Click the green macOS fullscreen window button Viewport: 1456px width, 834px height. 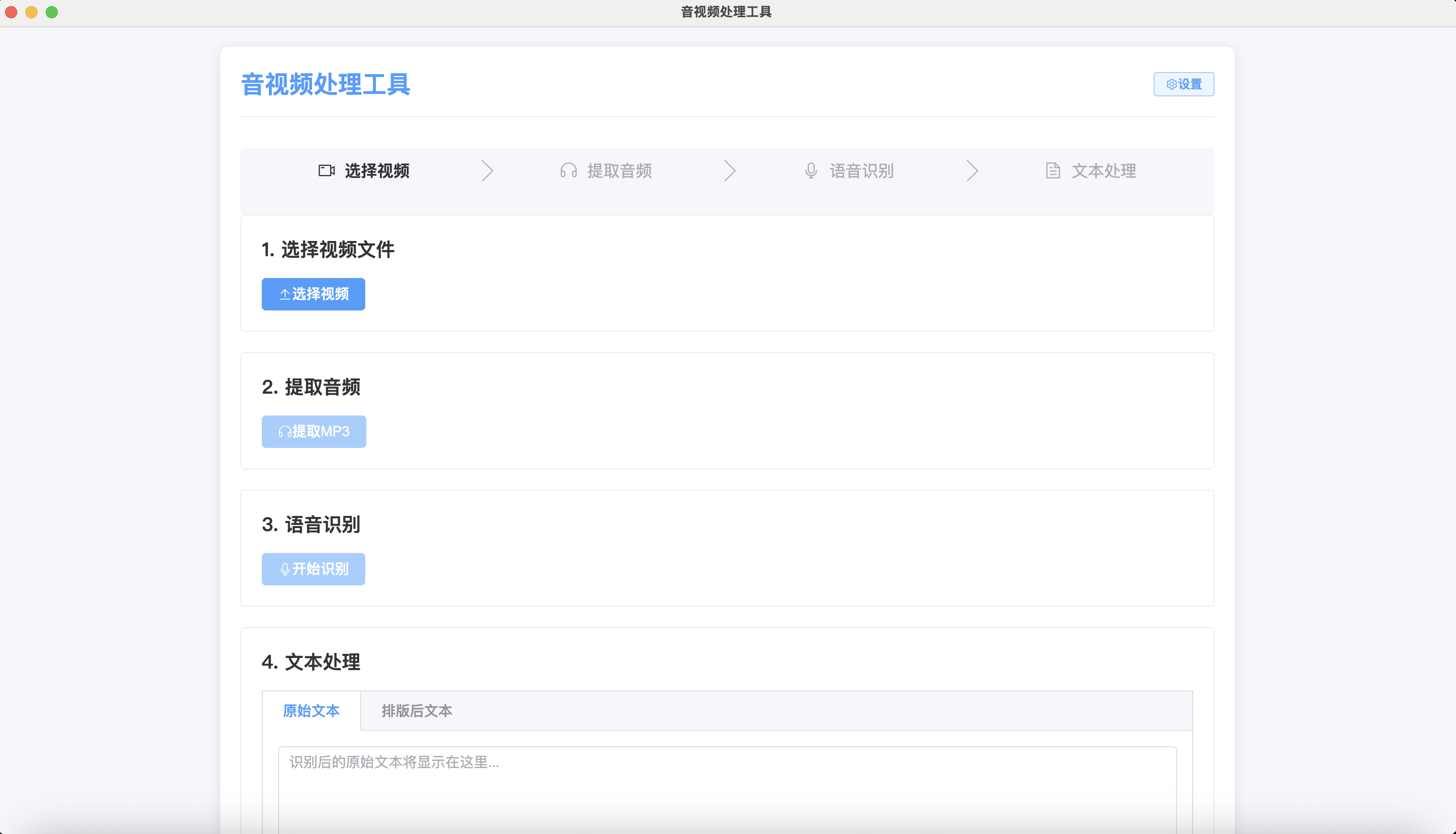click(x=52, y=12)
